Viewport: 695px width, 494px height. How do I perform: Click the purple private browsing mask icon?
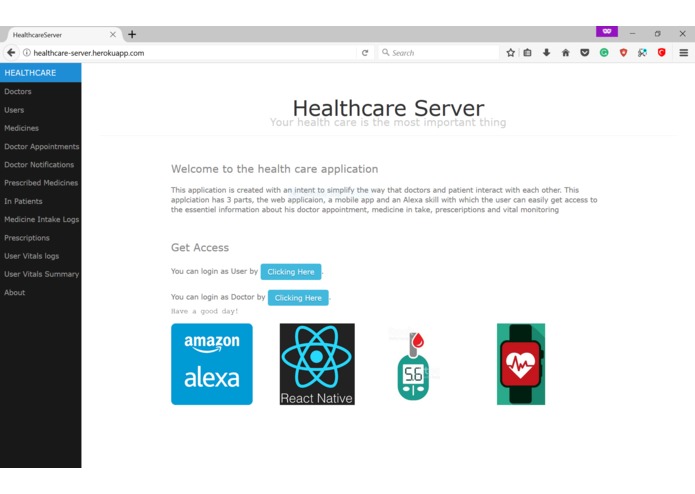click(x=607, y=31)
